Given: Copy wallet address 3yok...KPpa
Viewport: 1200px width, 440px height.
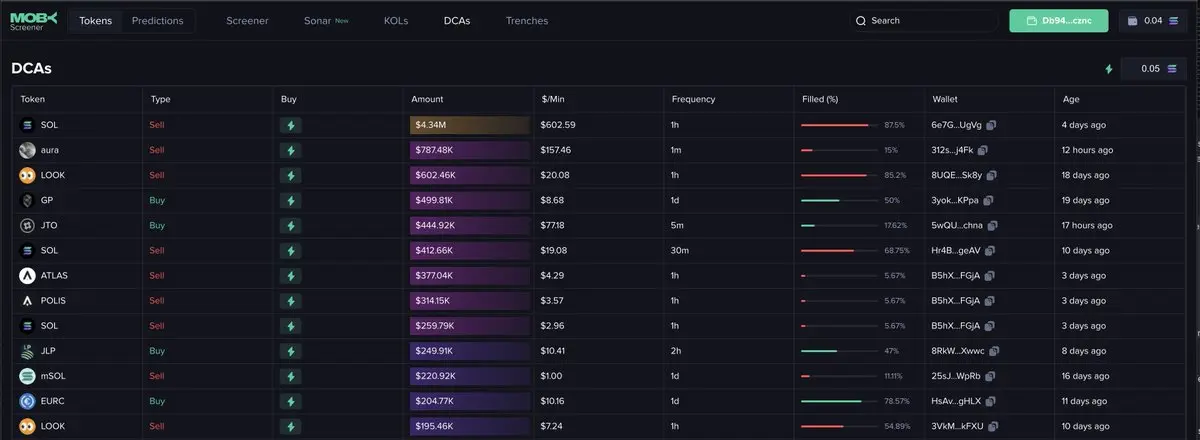Looking at the screenshot, I should click(989, 200).
